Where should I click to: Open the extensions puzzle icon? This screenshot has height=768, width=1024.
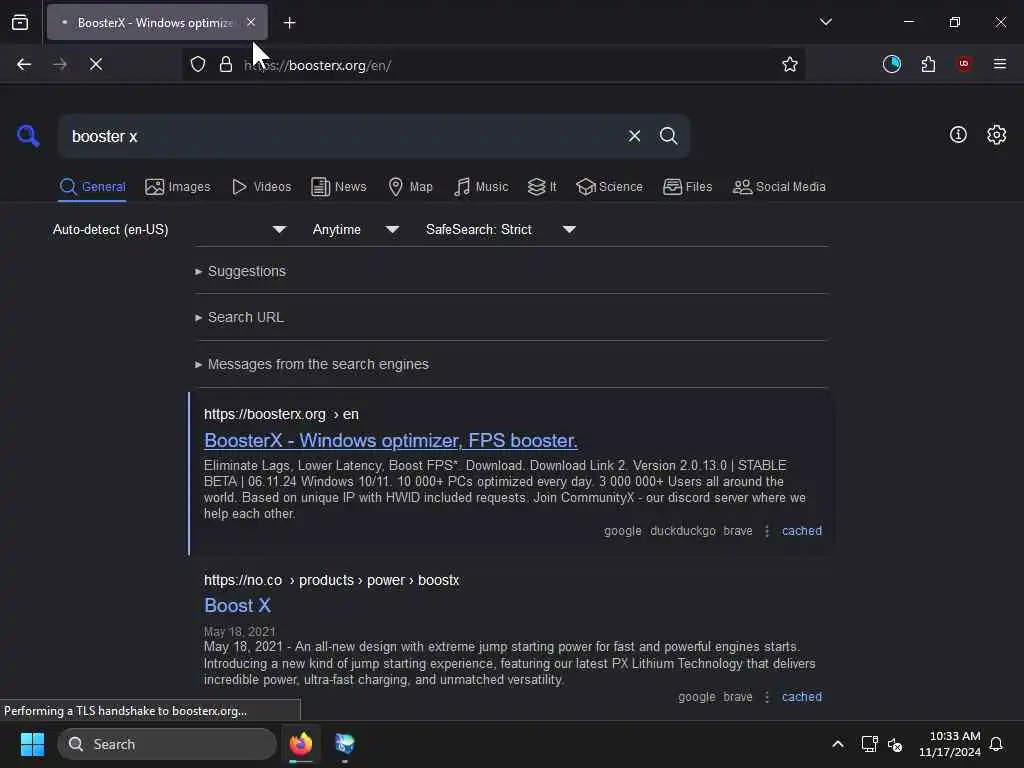pos(928,64)
